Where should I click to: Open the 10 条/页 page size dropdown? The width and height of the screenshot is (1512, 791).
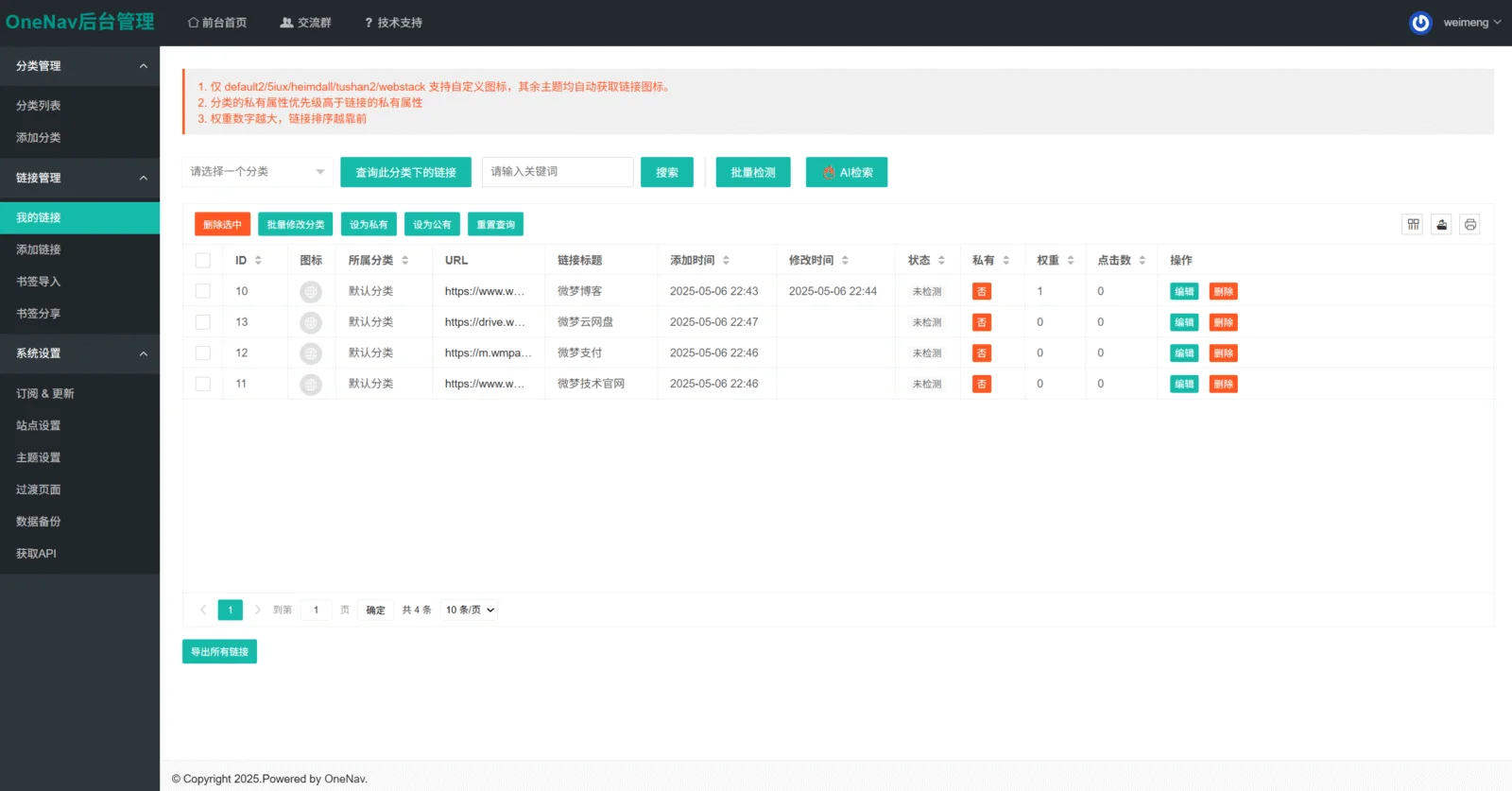(470, 610)
